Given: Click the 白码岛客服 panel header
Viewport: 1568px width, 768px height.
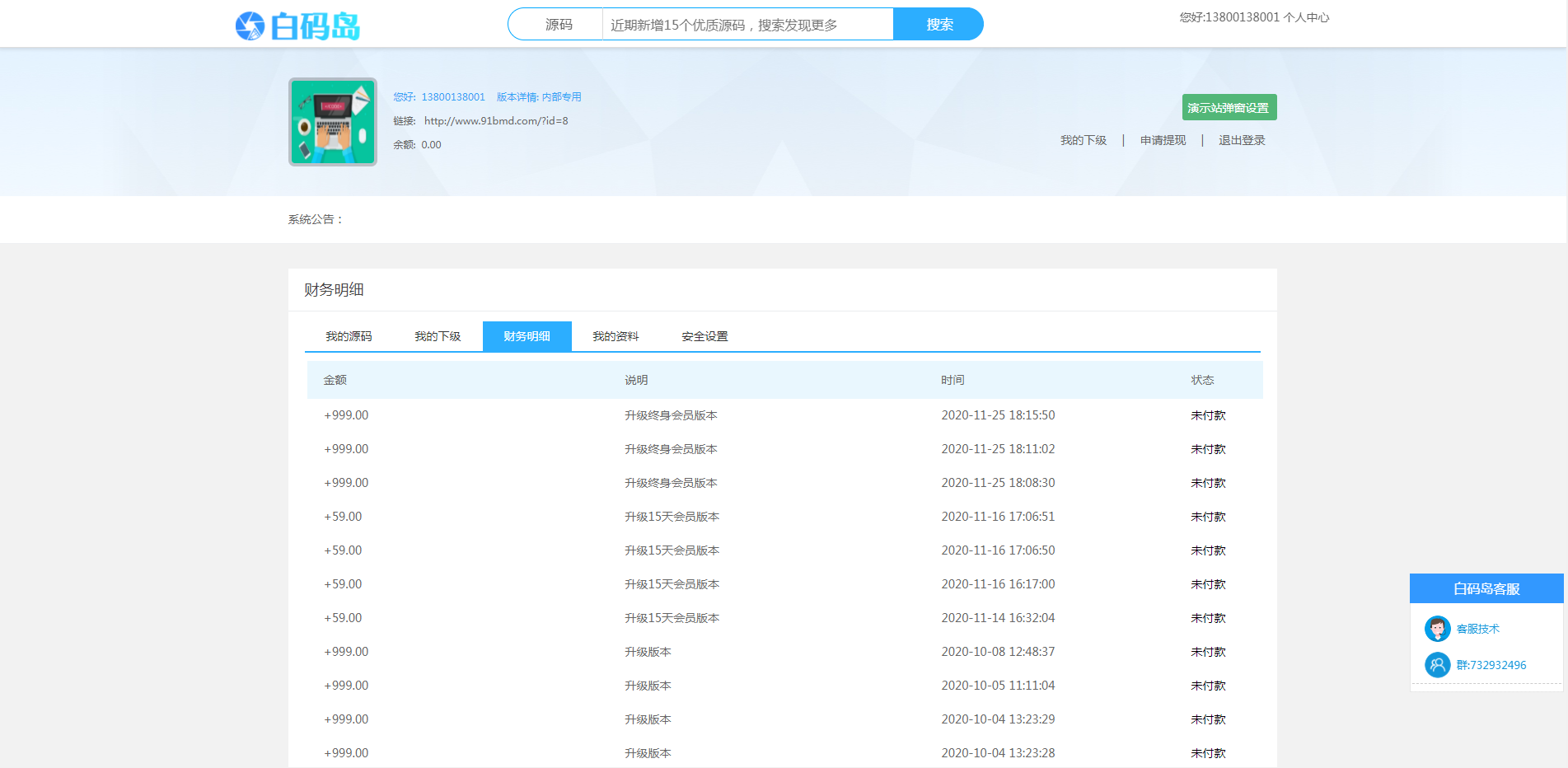Looking at the screenshot, I should point(1486,588).
